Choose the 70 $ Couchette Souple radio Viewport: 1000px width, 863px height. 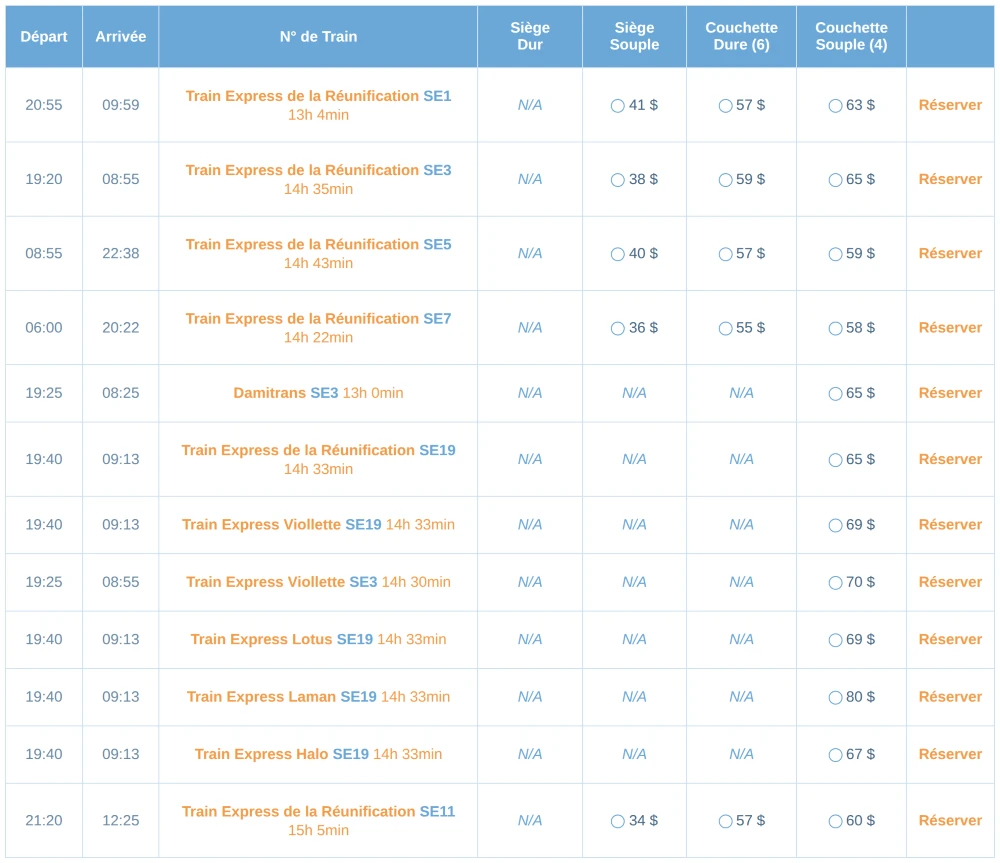point(835,583)
